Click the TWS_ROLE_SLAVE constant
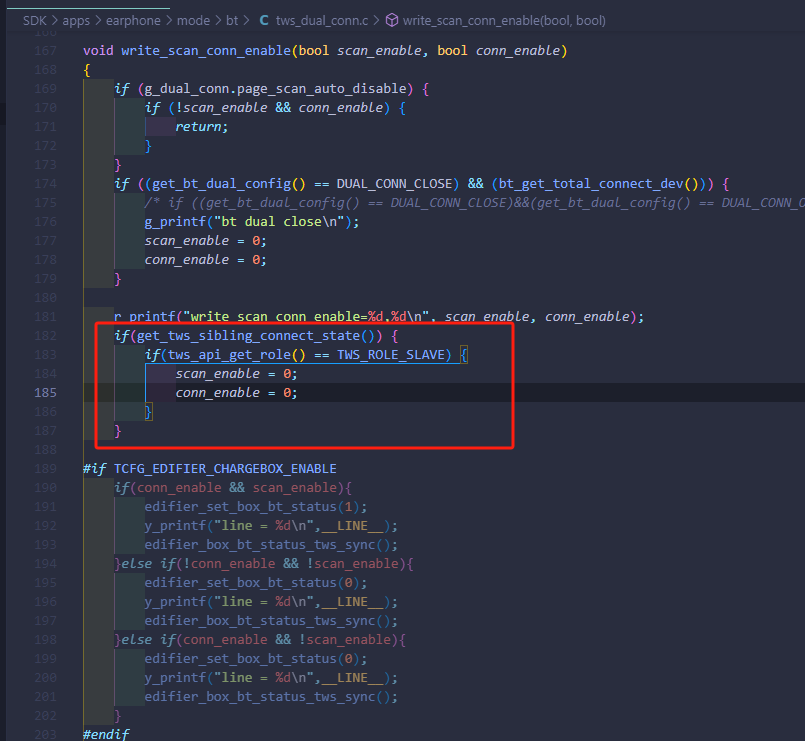This screenshot has width=805, height=741. (391, 355)
